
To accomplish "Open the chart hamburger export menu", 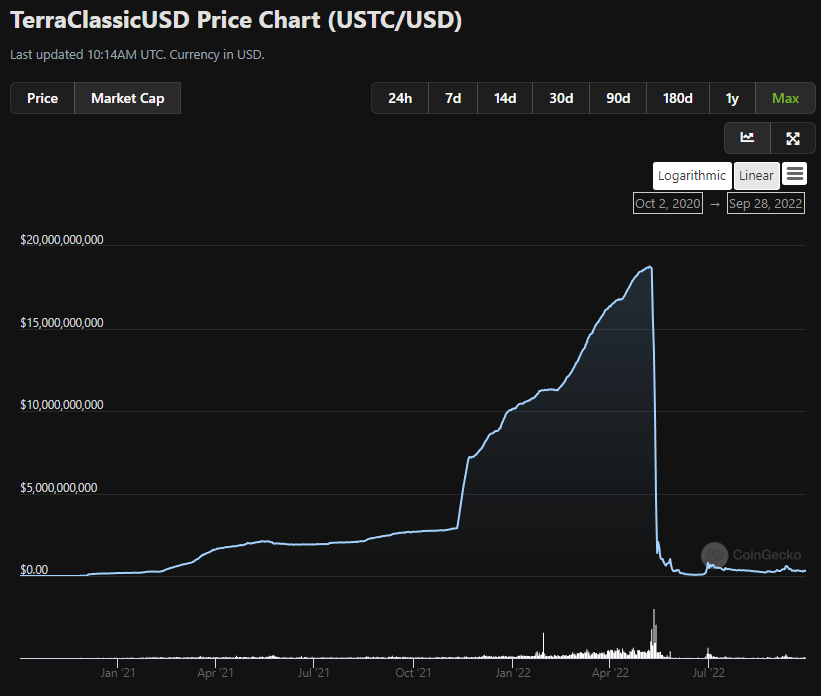I will point(795,174).
